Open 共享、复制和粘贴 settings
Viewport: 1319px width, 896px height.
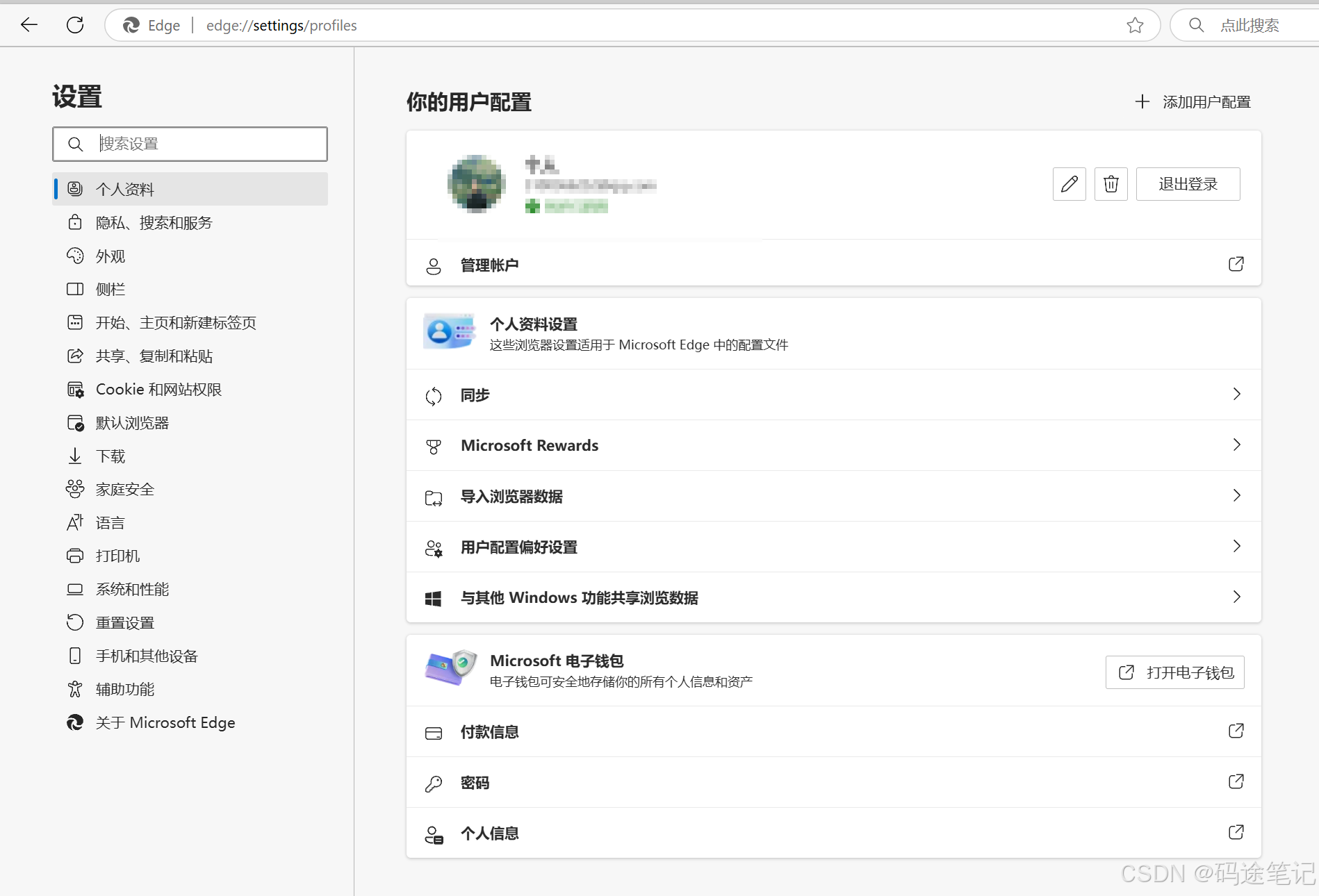click(x=190, y=356)
